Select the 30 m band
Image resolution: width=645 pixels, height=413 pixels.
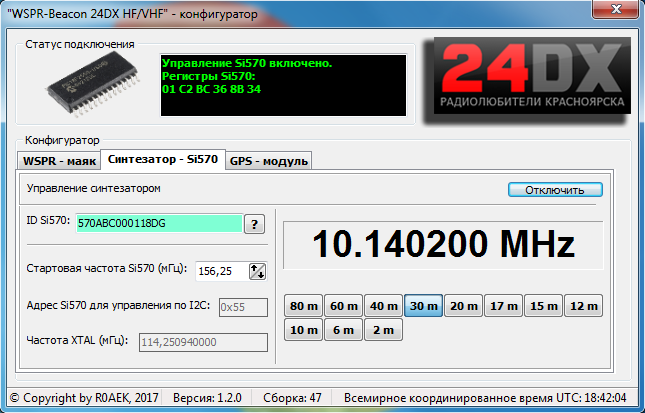(x=424, y=306)
